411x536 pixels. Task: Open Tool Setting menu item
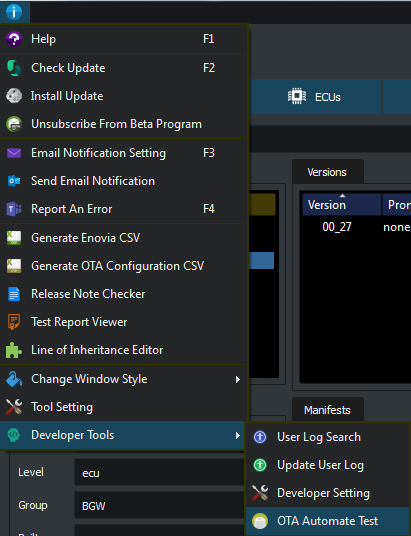click(x=123, y=407)
